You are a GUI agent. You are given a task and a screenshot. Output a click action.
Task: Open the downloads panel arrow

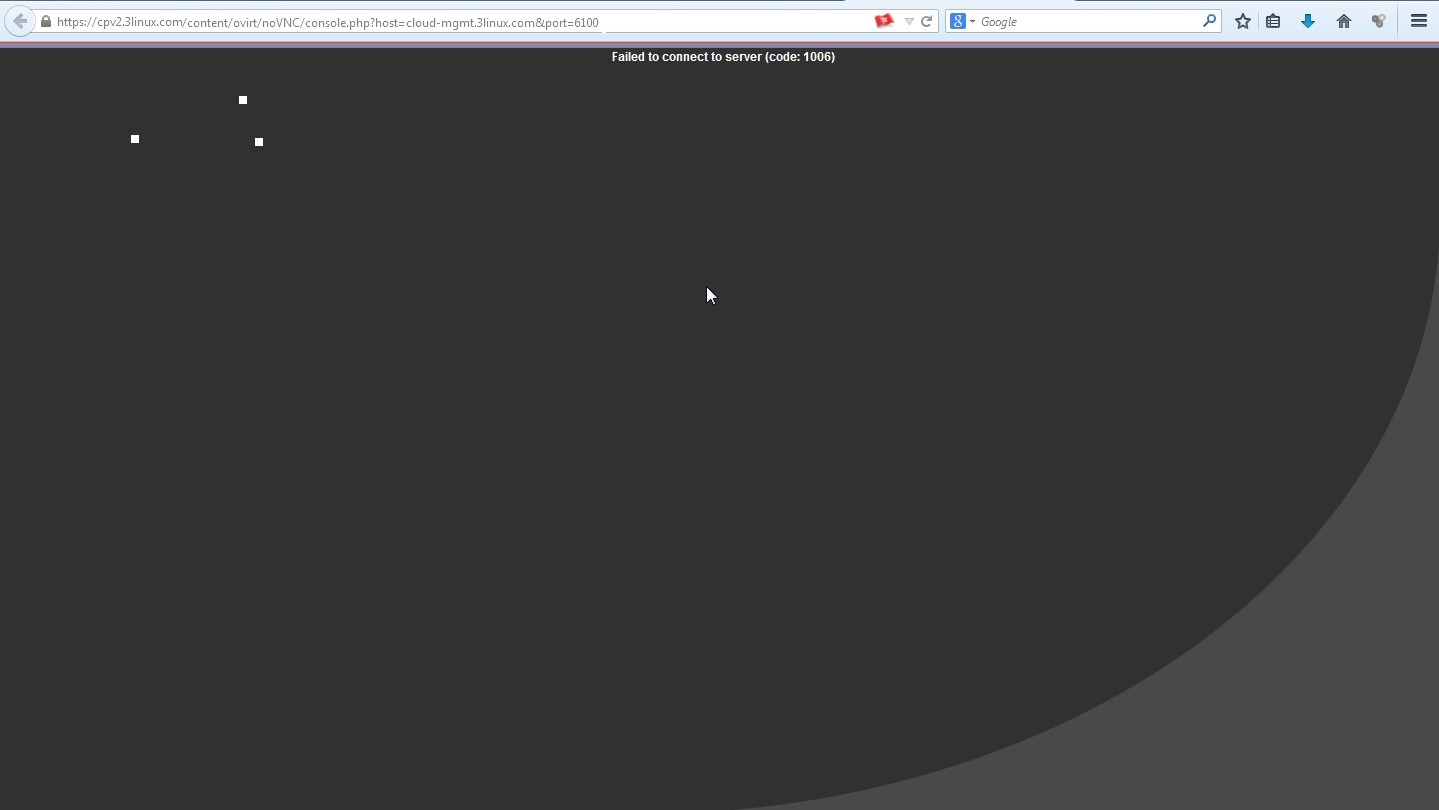(x=1307, y=21)
